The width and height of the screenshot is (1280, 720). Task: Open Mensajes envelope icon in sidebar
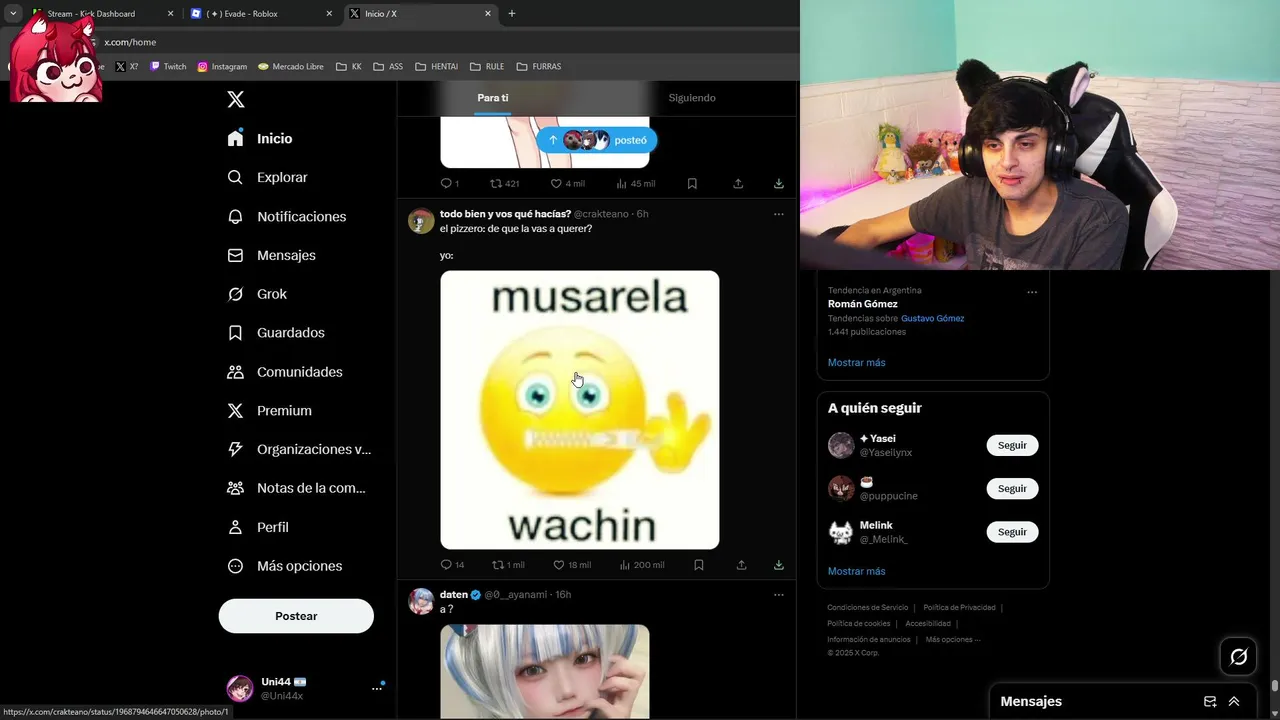tap(235, 255)
